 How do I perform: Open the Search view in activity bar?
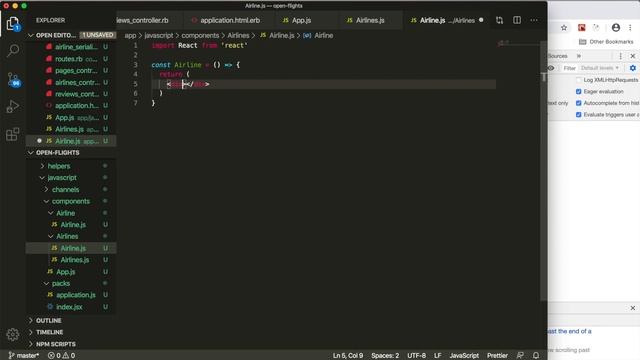[x=13, y=51]
